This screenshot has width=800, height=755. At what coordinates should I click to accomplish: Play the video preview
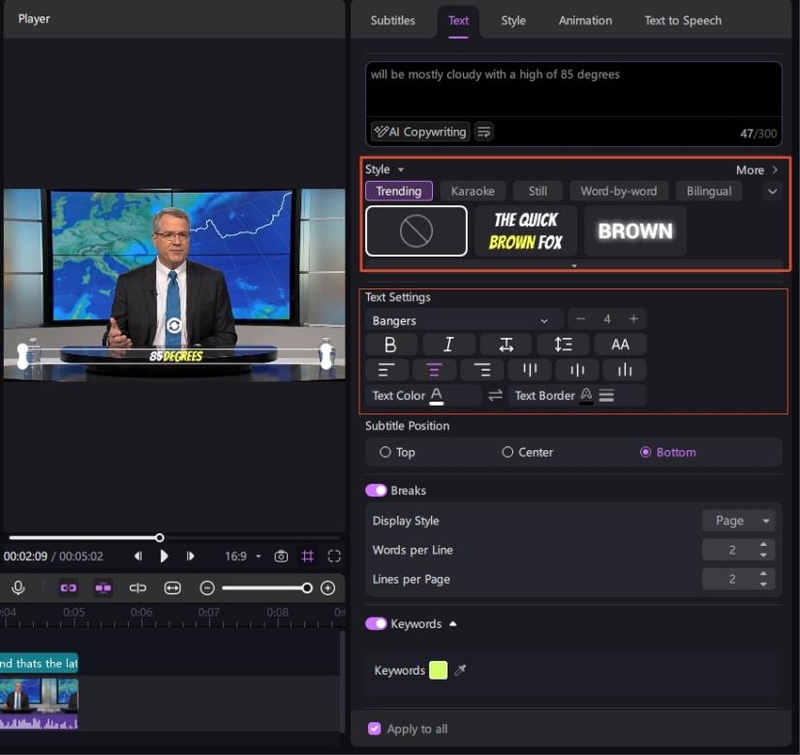click(x=164, y=556)
